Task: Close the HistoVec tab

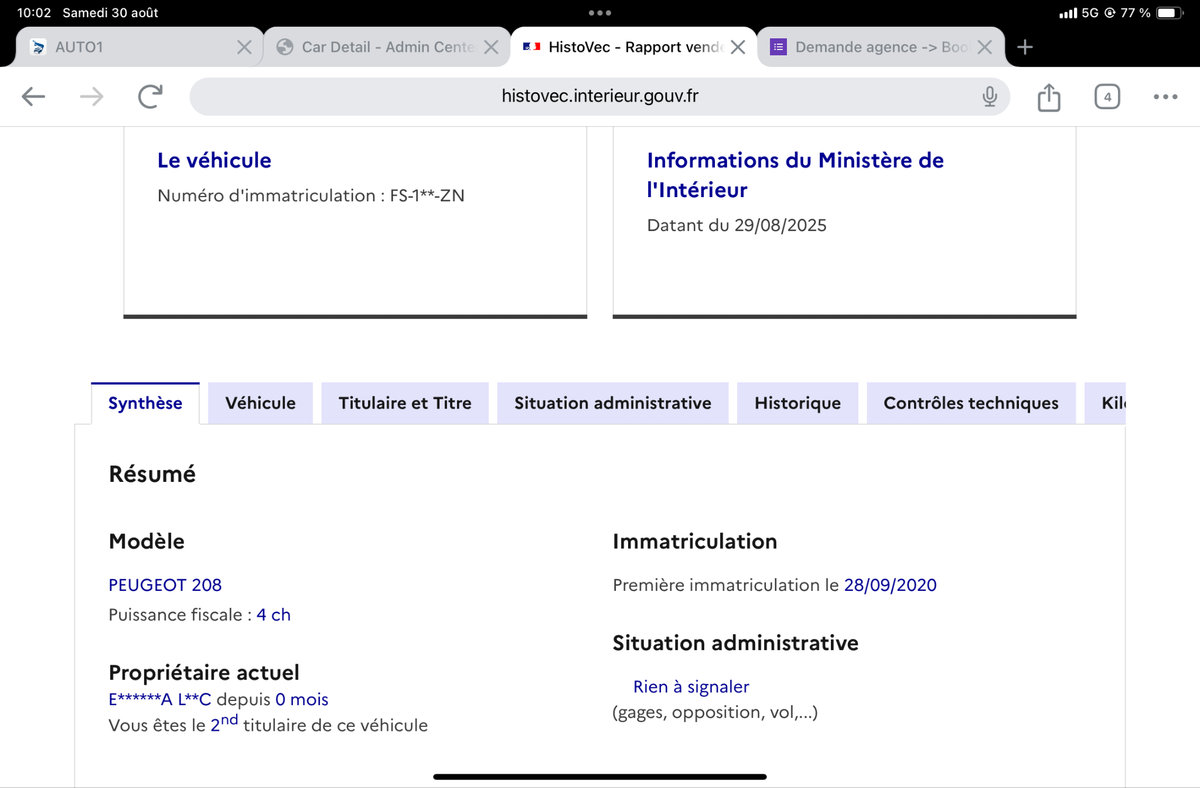Action: tap(737, 47)
